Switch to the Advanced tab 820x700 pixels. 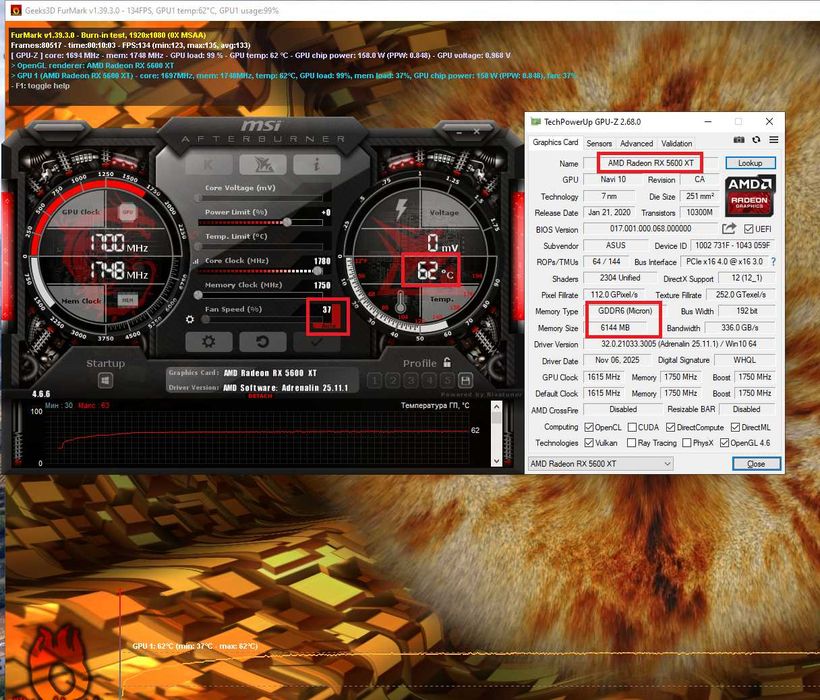tap(636, 143)
